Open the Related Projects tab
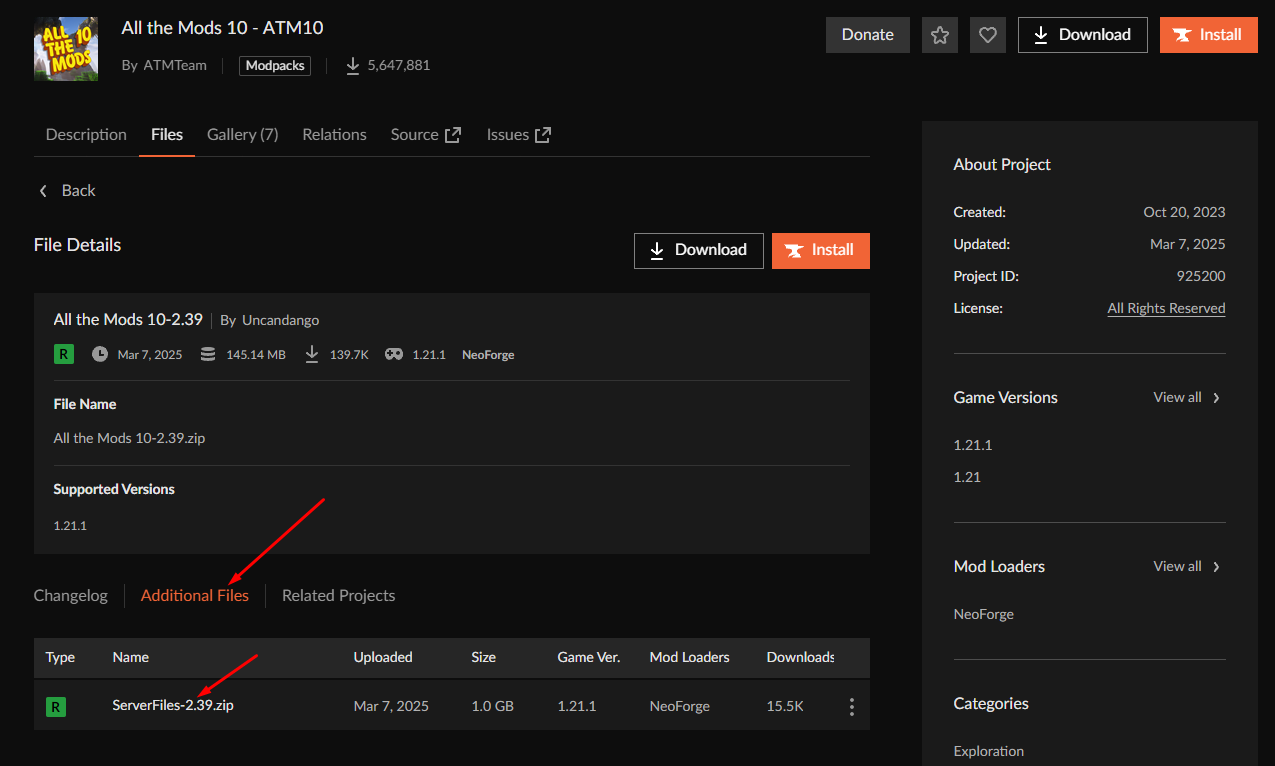This screenshot has width=1275, height=766. [338, 596]
